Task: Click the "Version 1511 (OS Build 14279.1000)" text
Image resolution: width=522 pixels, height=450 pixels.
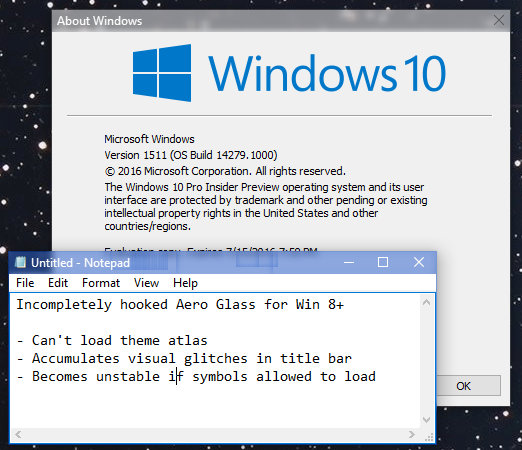Action: coord(191,155)
